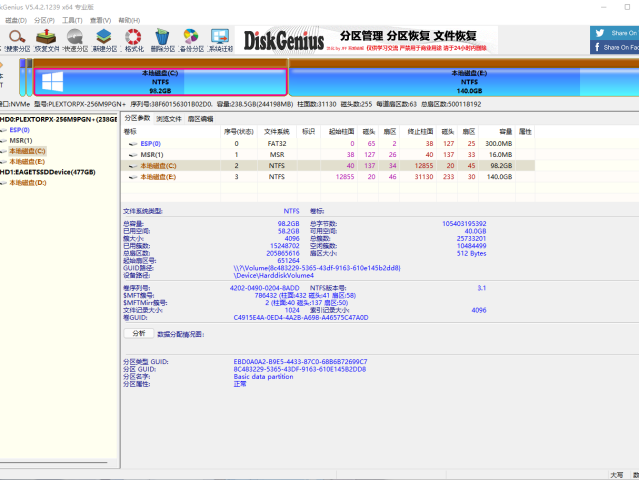Select the 本地磁盘(C:) row label in partition table

click(x=159, y=166)
